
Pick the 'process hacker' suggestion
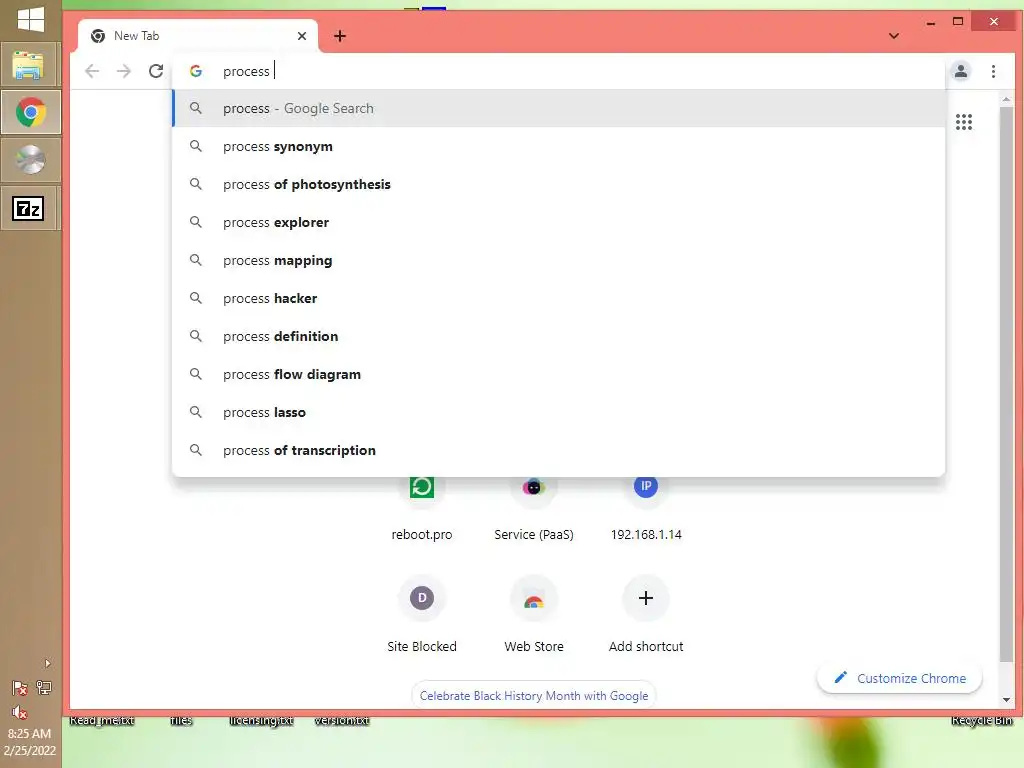[x=558, y=298]
